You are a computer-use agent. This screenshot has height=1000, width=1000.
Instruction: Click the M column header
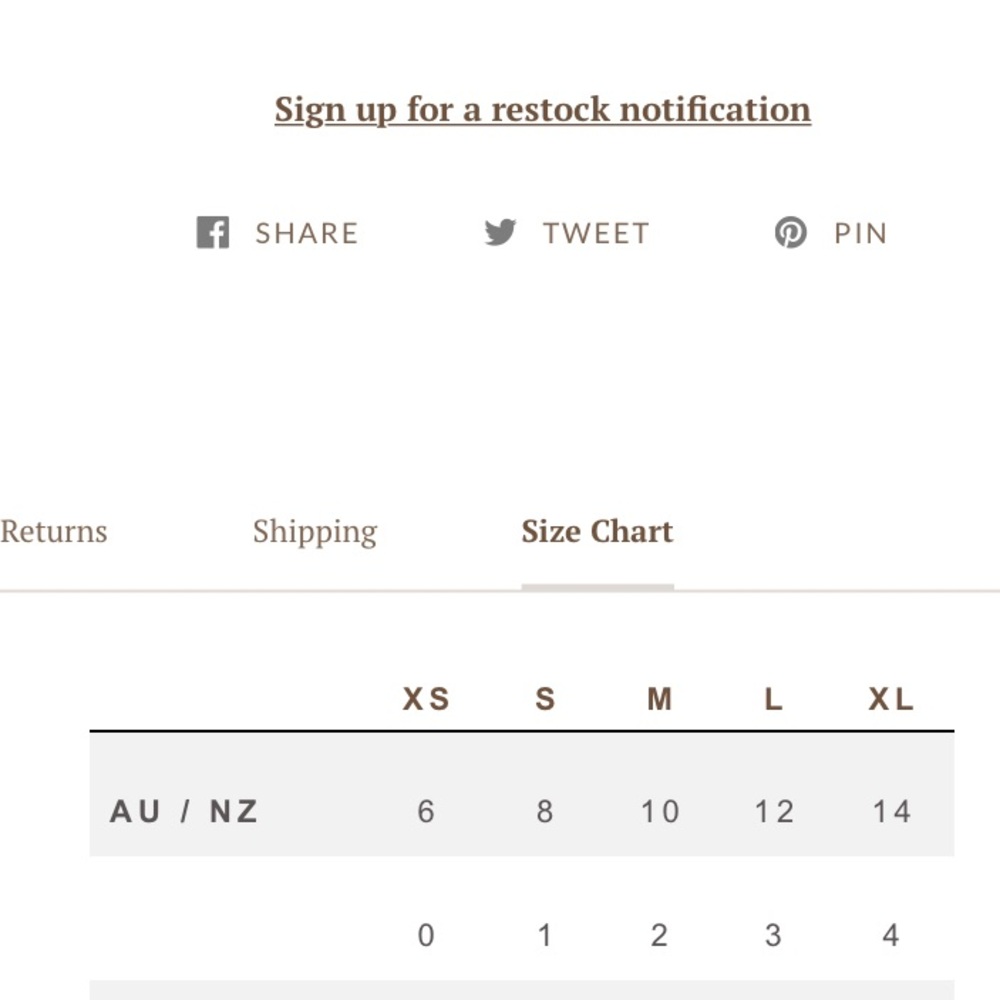[x=659, y=699]
